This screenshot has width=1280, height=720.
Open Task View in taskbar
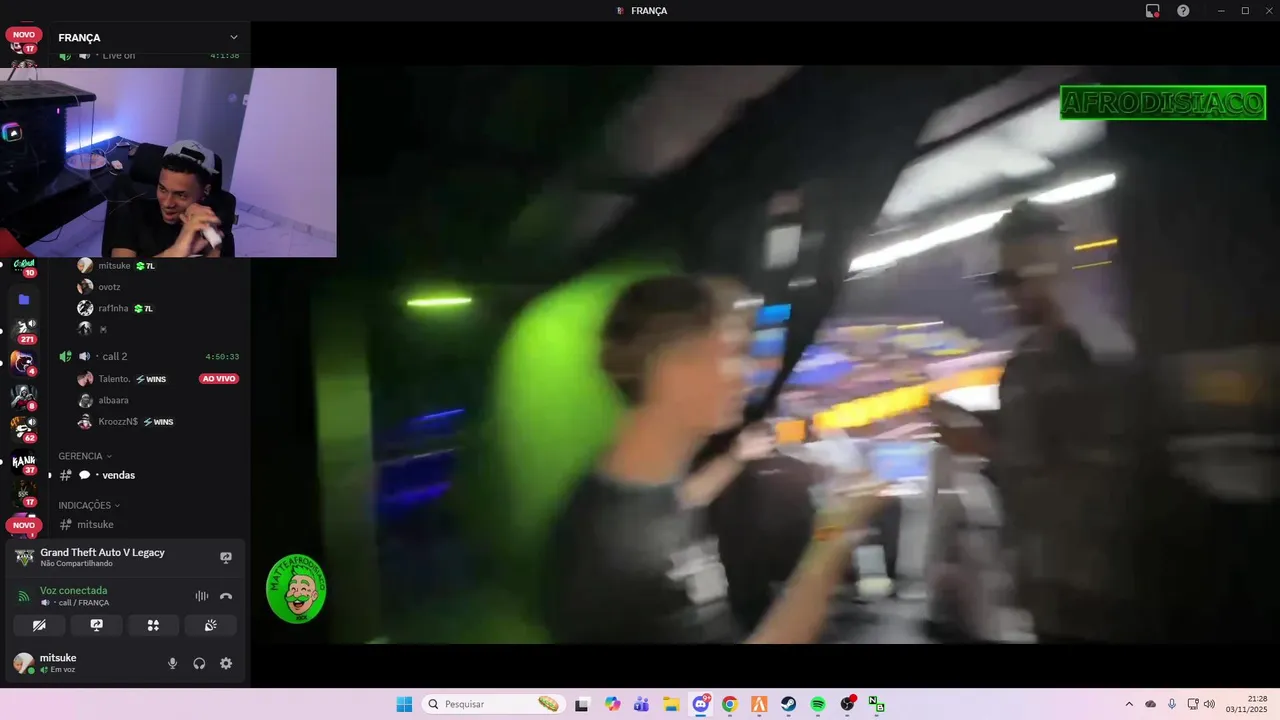point(582,704)
